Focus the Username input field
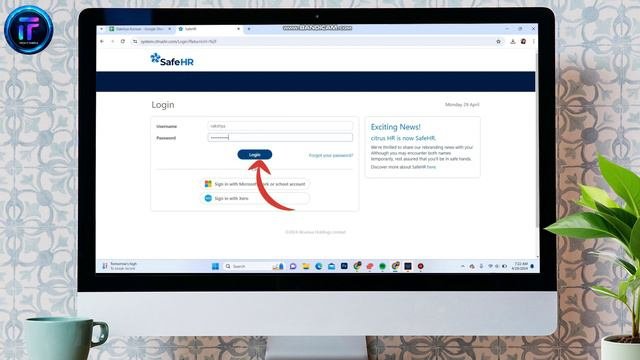 pos(280,126)
